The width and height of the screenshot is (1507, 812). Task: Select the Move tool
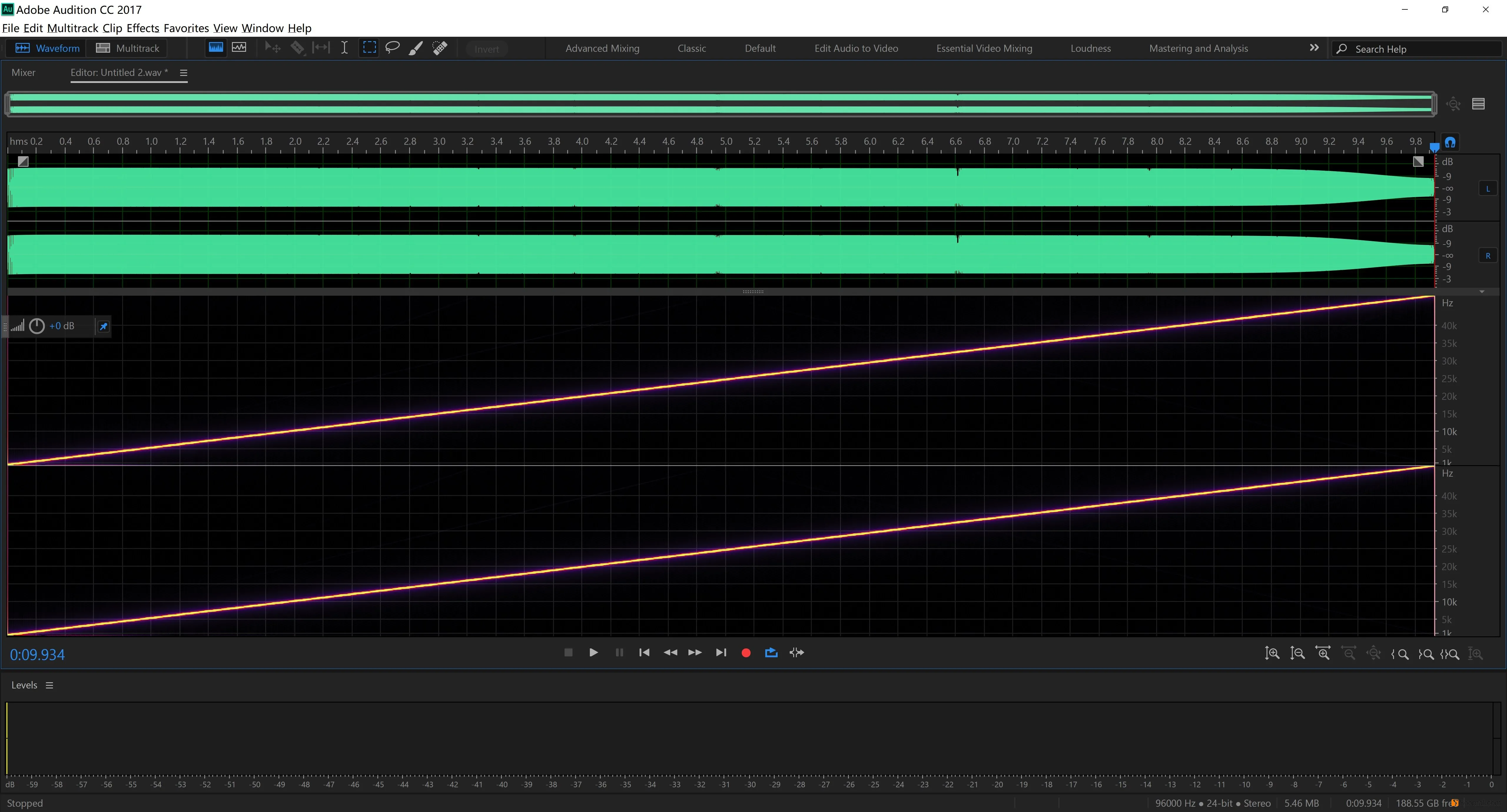click(x=273, y=48)
